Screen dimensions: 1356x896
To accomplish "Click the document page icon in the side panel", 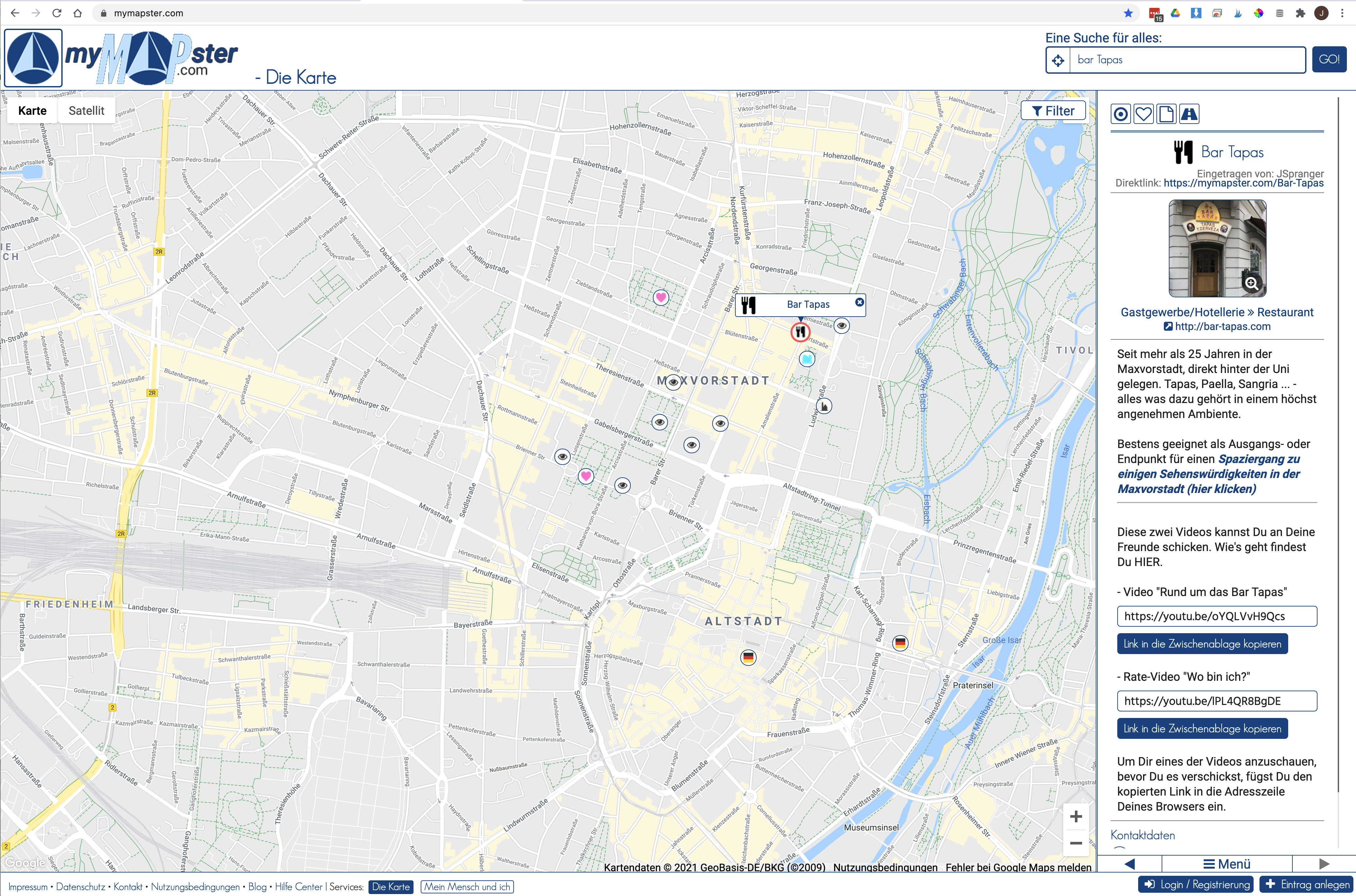I will click(x=1166, y=114).
